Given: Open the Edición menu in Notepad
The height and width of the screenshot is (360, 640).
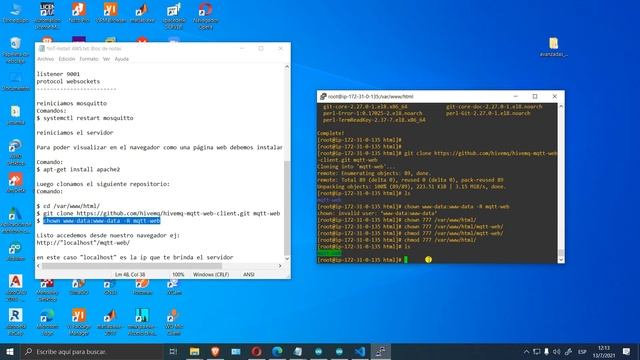Looking at the screenshot, I should click(x=67, y=59).
